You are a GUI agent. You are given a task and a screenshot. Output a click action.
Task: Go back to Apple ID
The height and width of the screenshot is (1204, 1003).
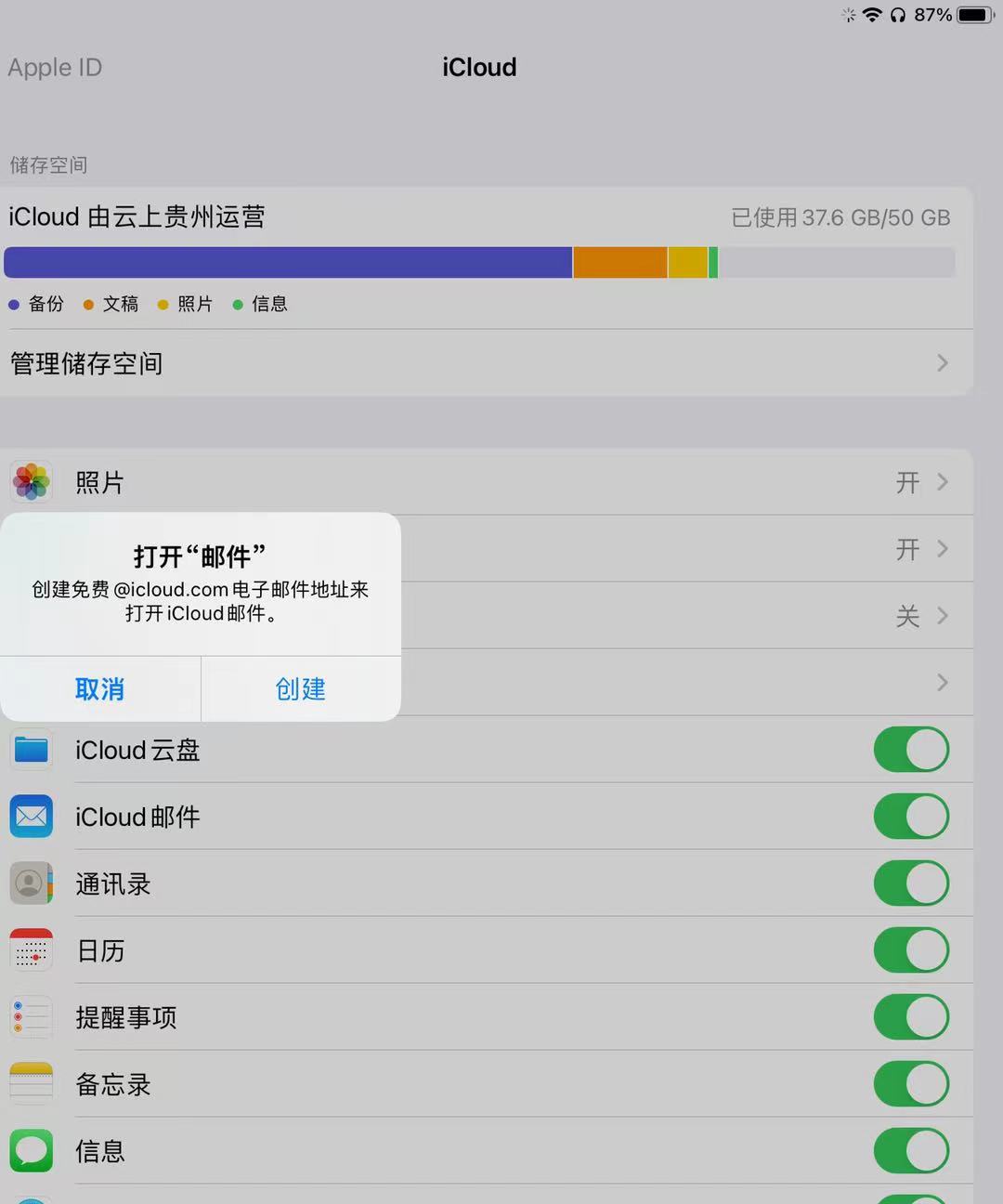click(x=55, y=68)
